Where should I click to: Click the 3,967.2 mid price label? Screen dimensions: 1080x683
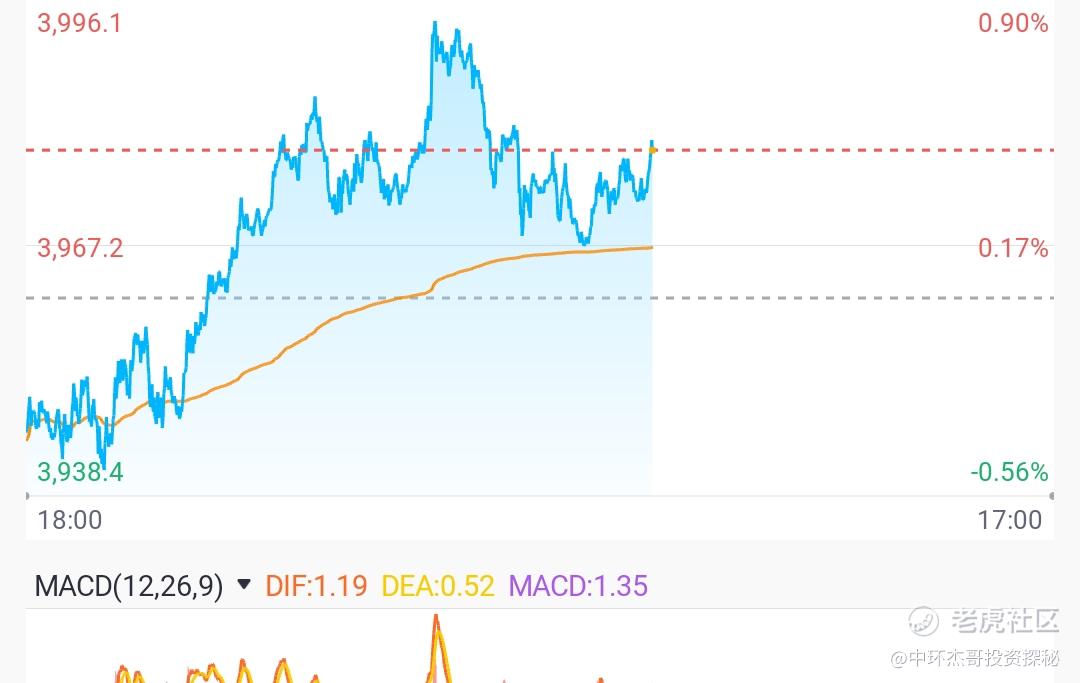tap(80, 248)
